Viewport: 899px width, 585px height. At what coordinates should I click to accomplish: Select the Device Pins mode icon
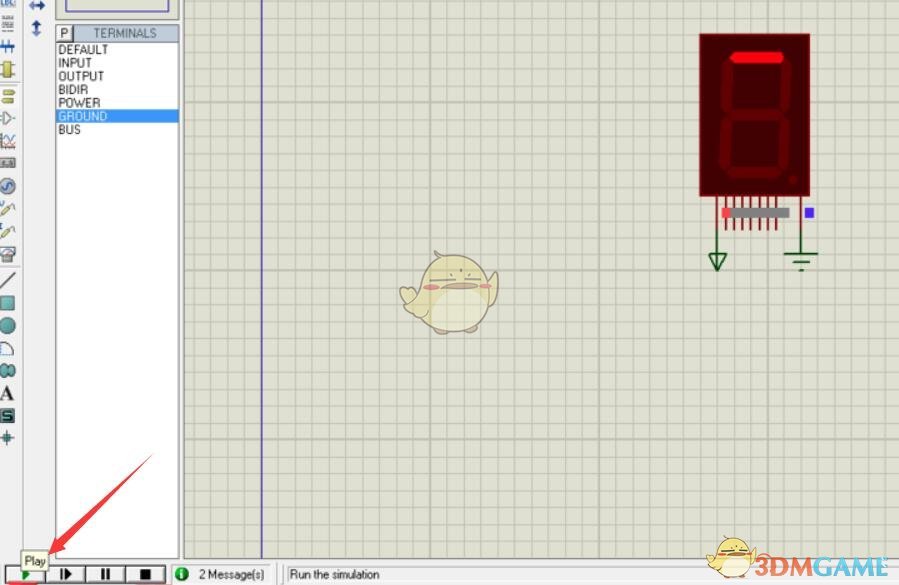pos(7,118)
